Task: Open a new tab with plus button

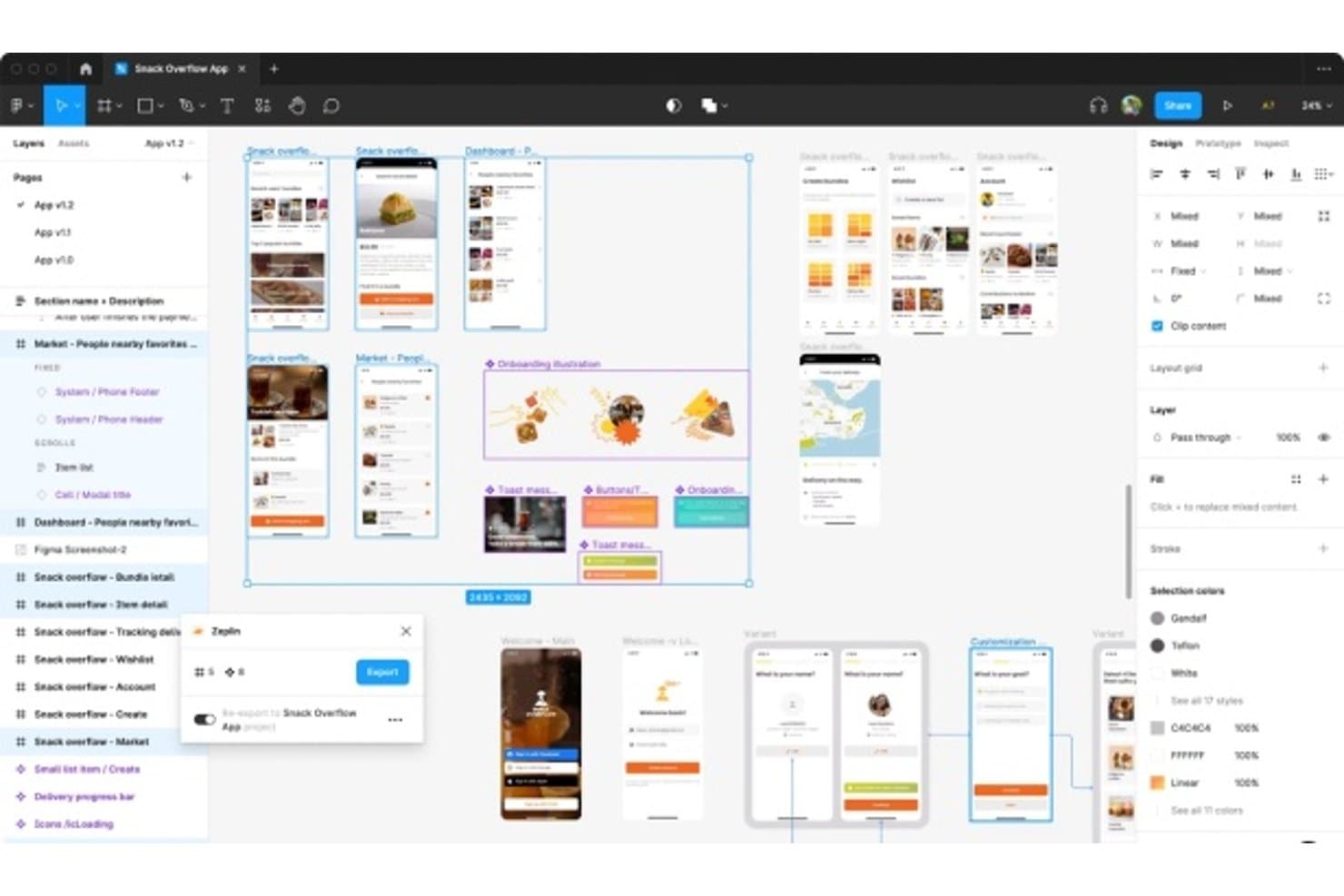Action: click(274, 68)
